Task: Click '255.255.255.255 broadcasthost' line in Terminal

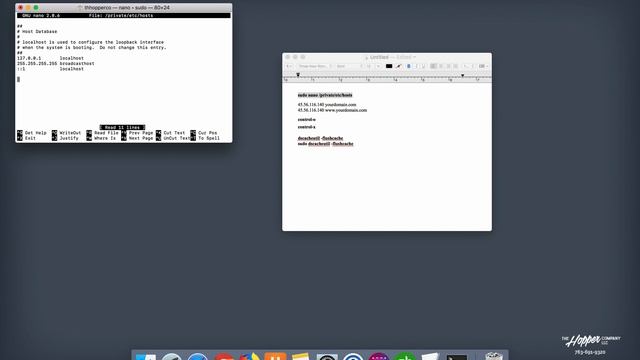Action: 56,64
